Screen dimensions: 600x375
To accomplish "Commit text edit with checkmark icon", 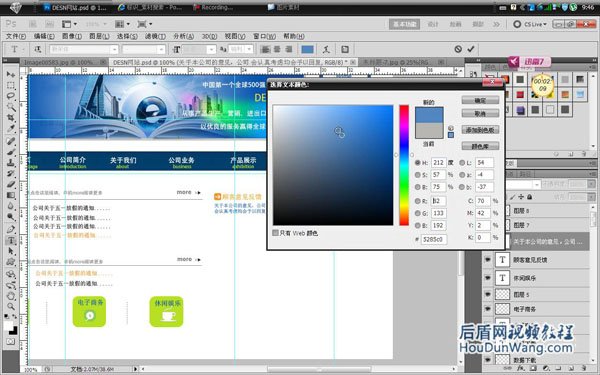I will (x=471, y=49).
